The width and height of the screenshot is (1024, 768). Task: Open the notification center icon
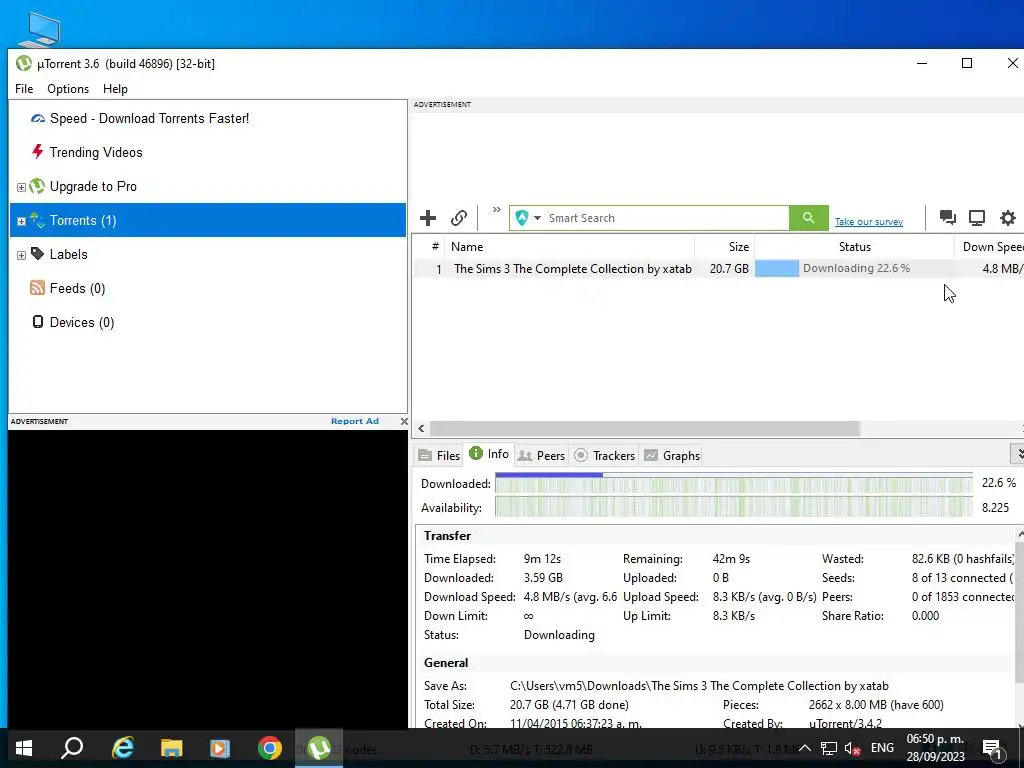992,749
